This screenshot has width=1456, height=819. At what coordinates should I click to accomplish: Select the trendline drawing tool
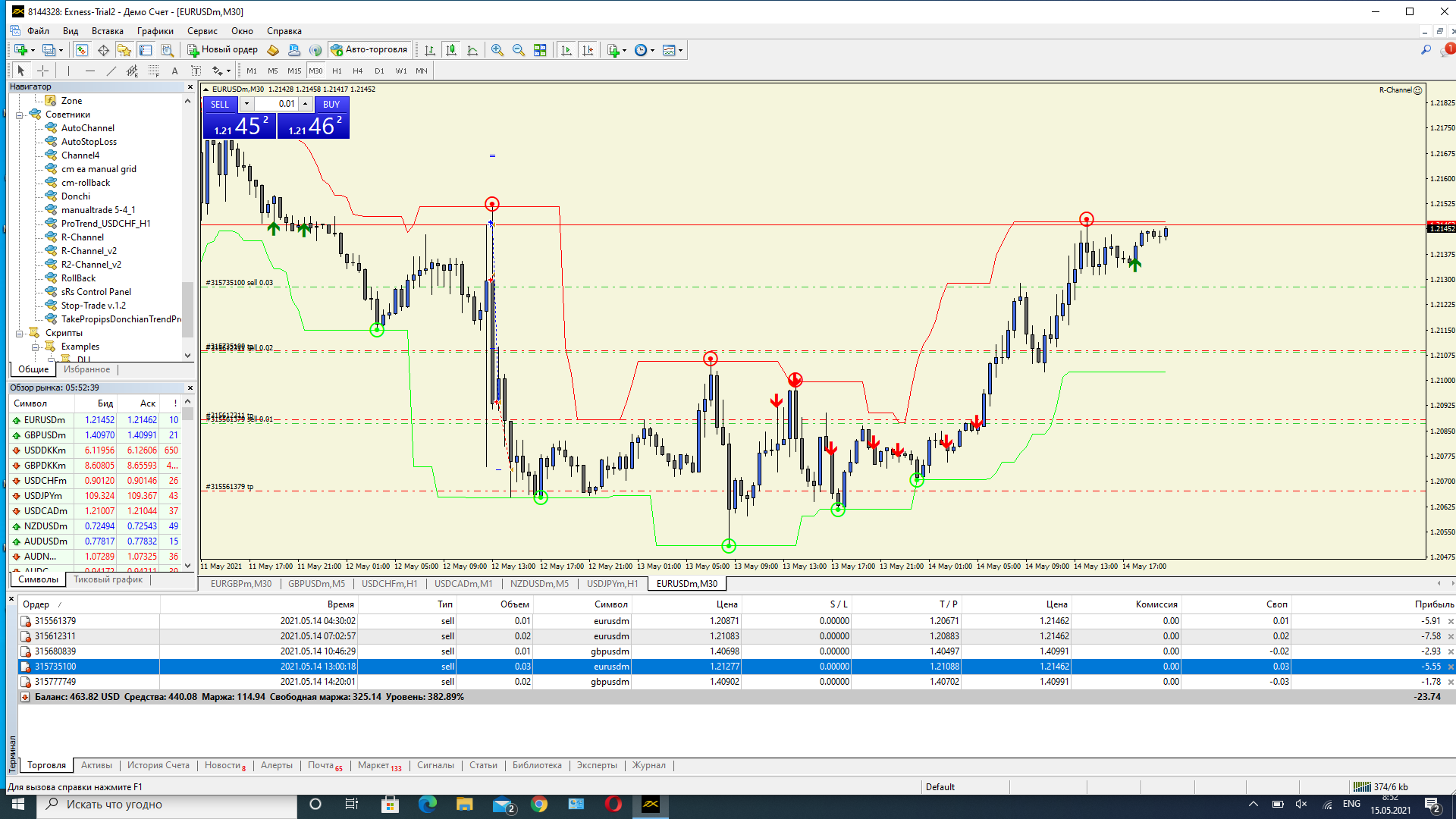pyautogui.click(x=111, y=71)
